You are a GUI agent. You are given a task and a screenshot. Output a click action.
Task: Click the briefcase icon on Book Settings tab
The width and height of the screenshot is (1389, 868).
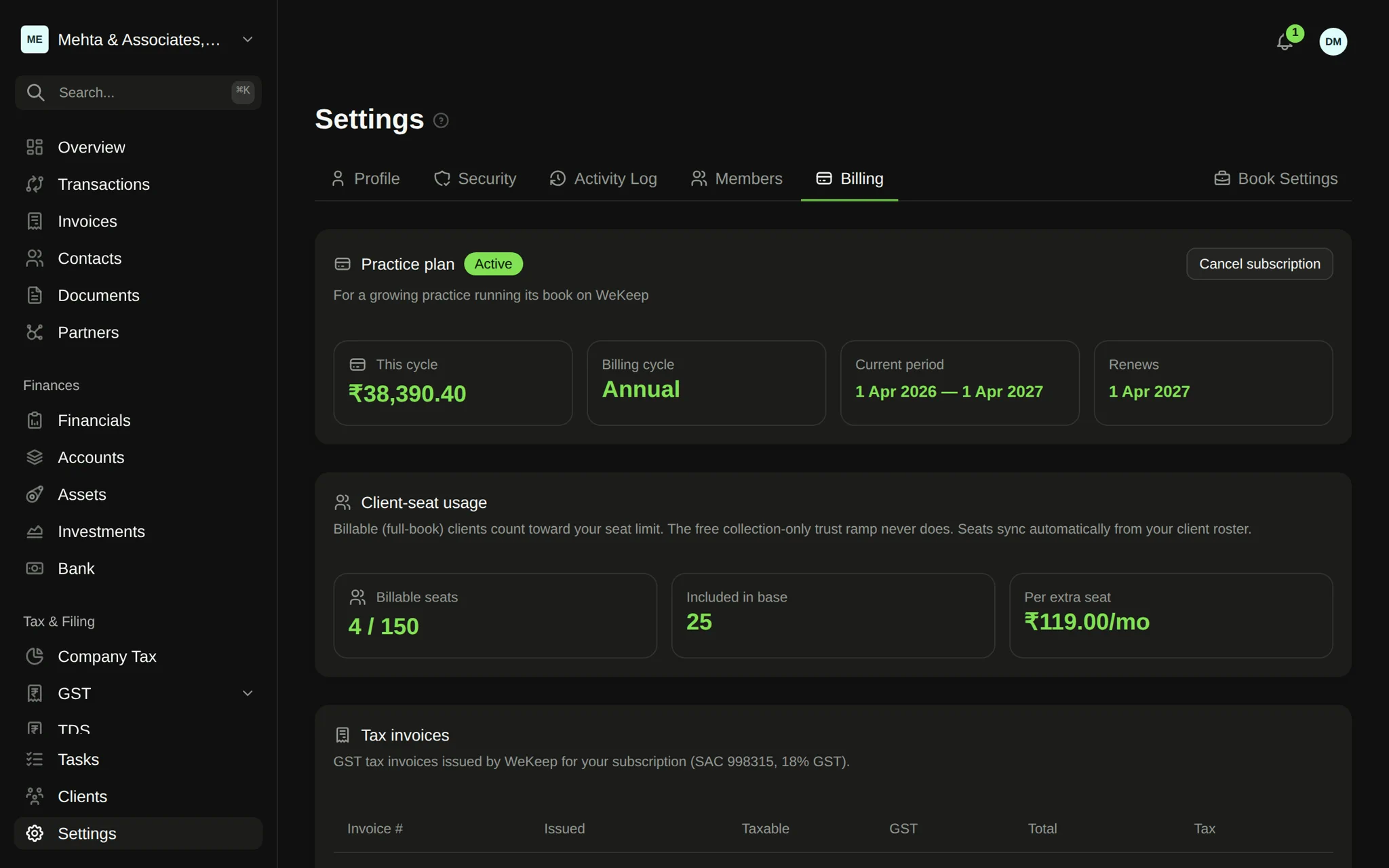(1221, 178)
